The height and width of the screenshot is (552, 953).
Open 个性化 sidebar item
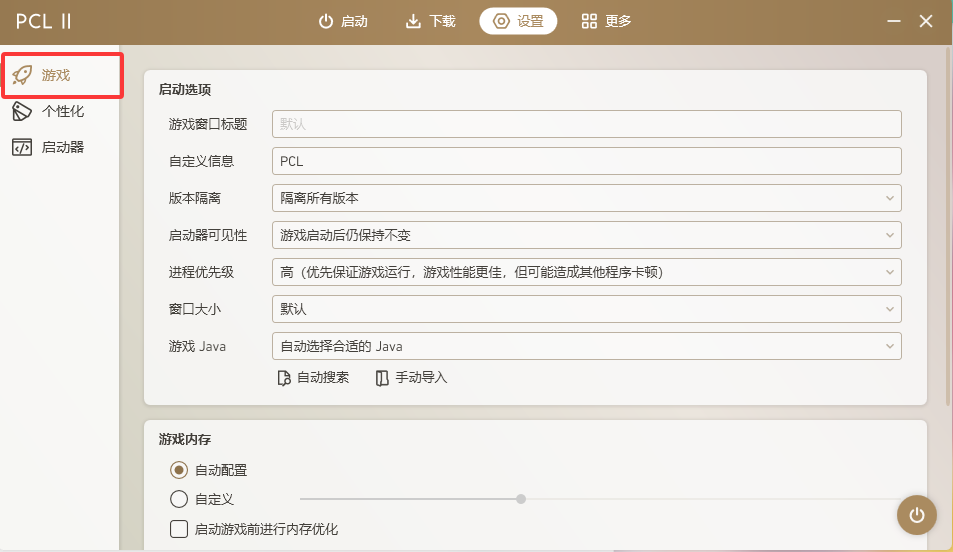(60, 111)
